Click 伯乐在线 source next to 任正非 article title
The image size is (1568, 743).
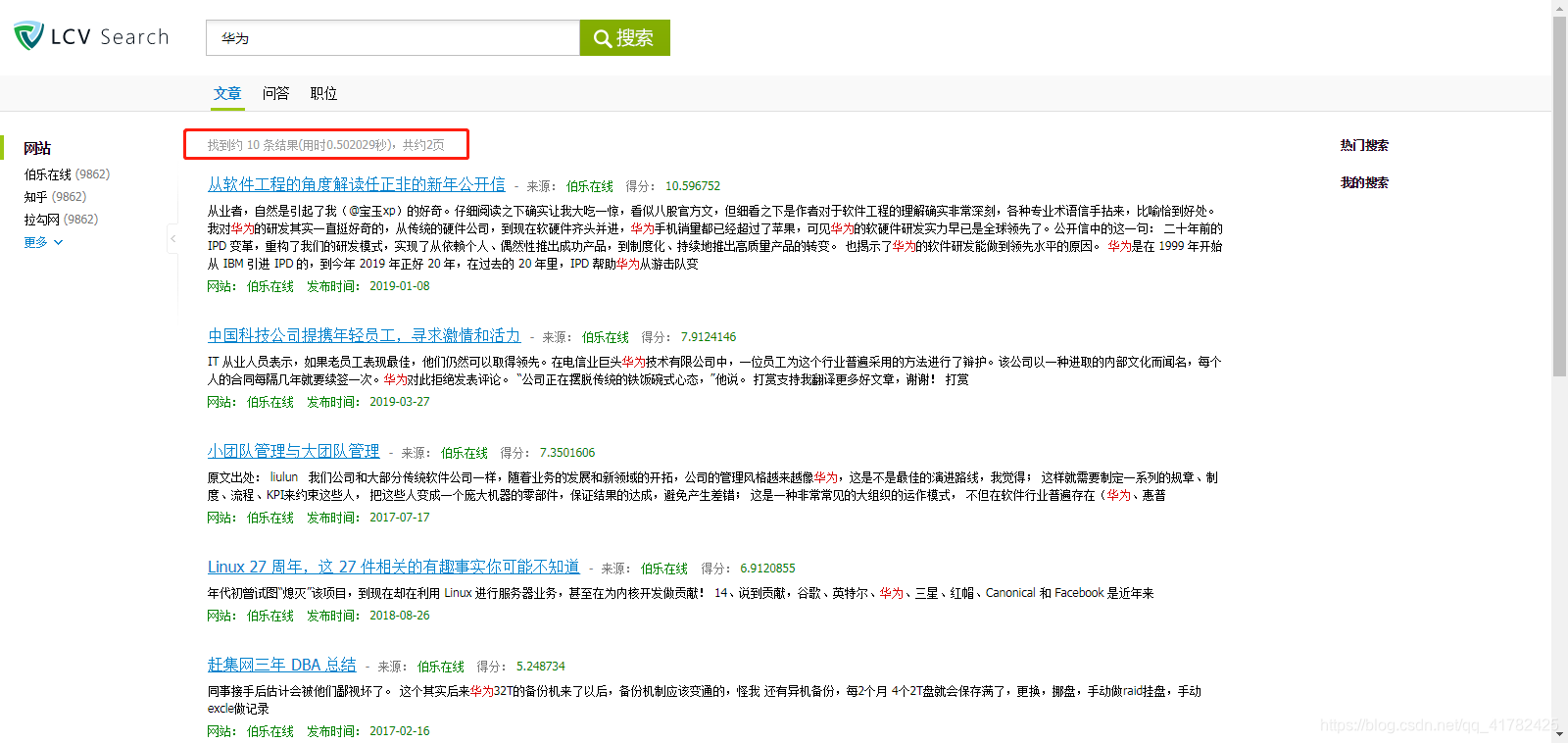coord(590,186)
